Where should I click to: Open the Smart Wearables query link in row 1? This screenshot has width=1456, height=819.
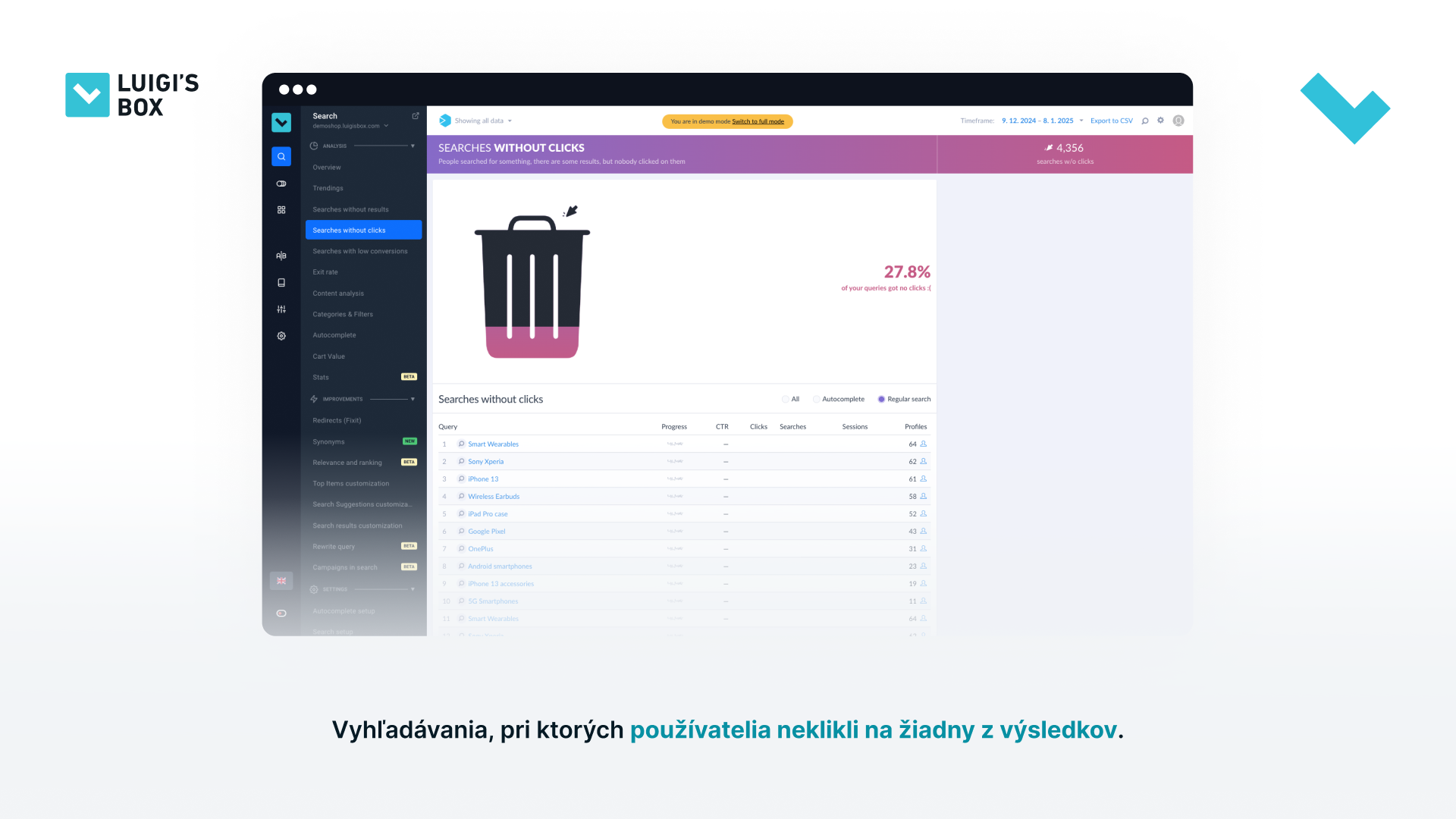pos(493,444)
